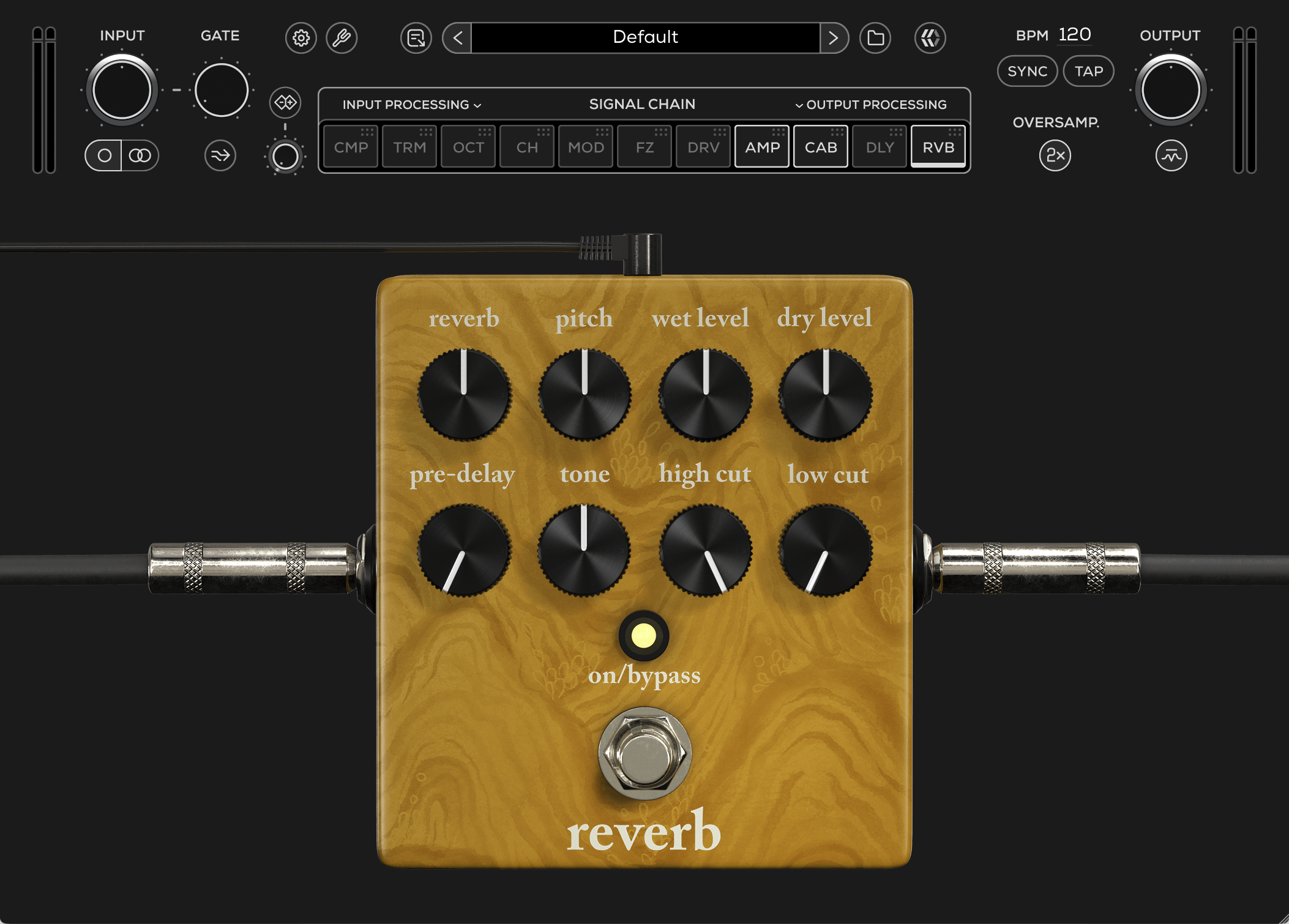The height and width of the screenshot is (924, 1289).
Task: Select mono input mode
Action: [x=104, y=155]
